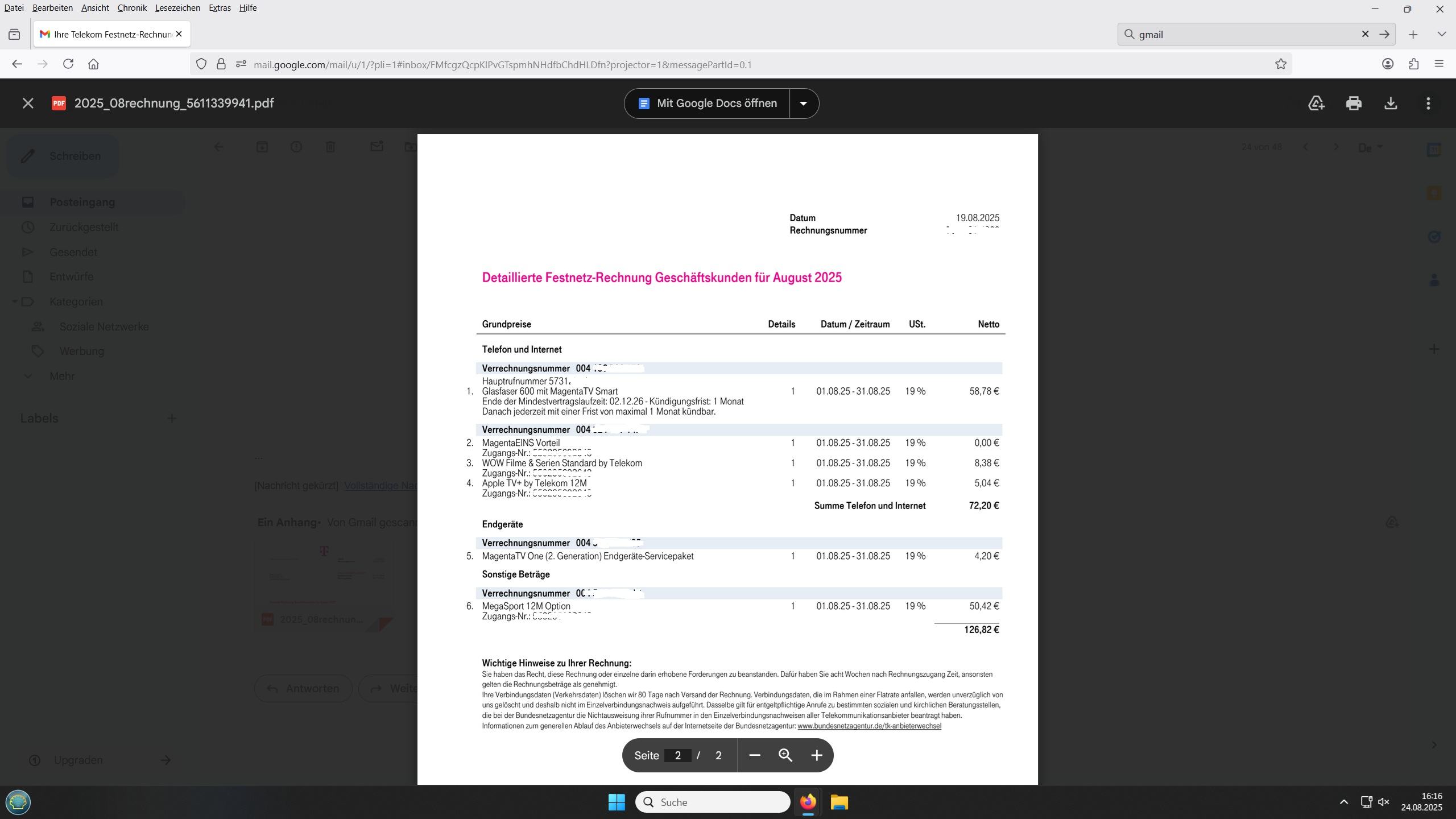The image size is (1456, 819).
Task: Follow the bundesnetzagentur.de link
Action: [869, 726]
